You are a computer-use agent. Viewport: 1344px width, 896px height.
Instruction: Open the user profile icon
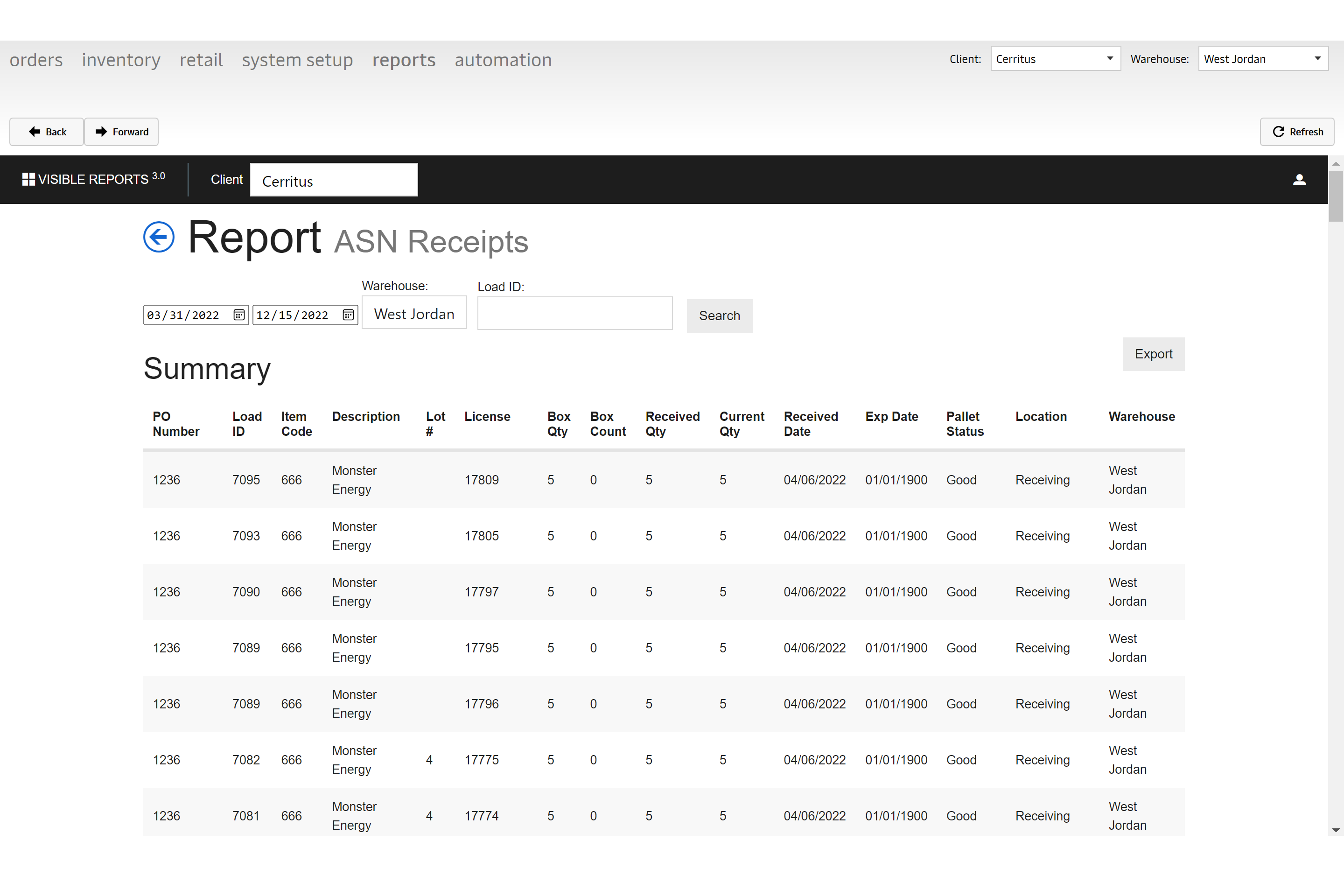(1299, 180)
